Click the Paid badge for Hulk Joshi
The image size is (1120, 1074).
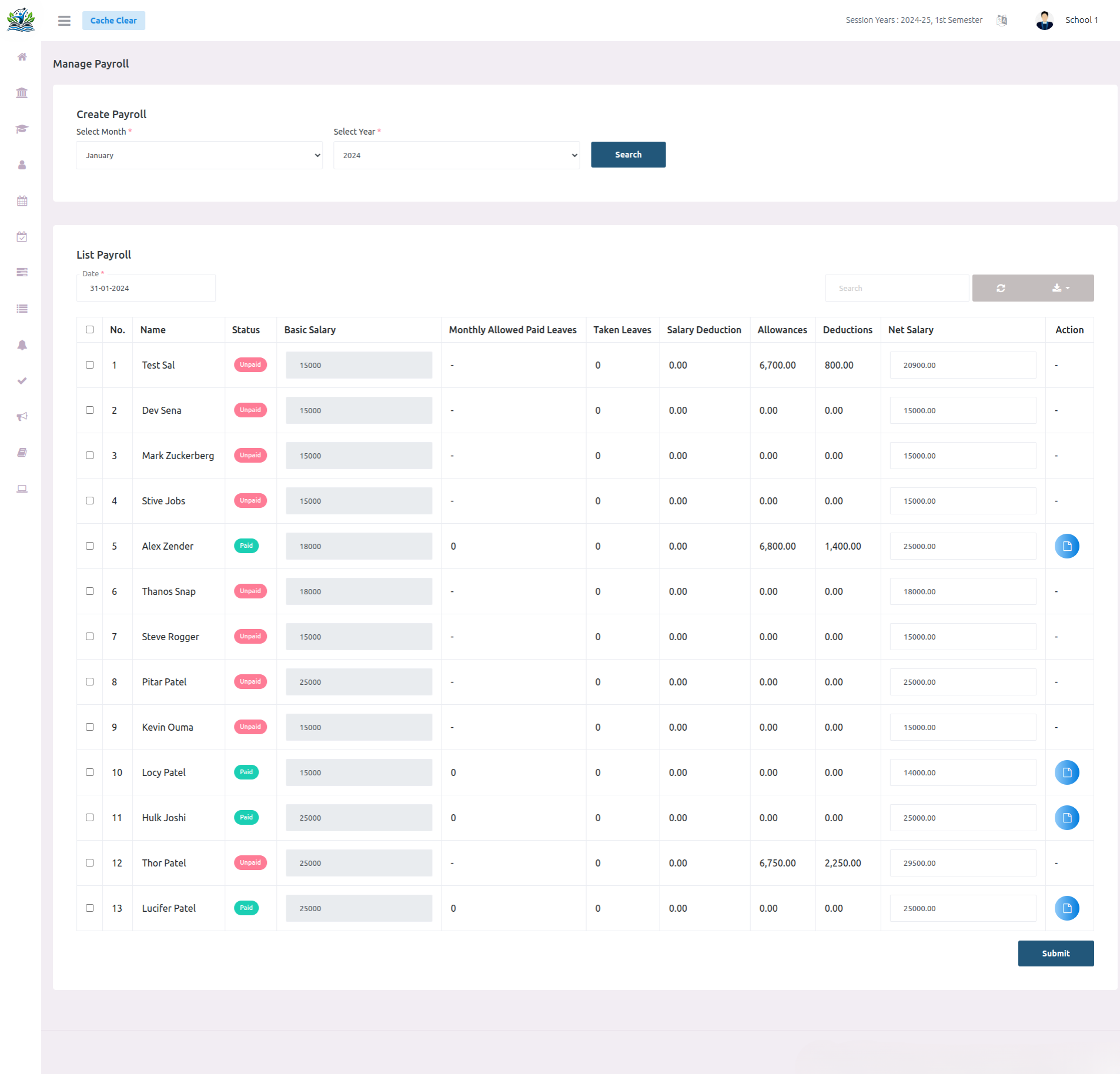[x=246, y=818]
